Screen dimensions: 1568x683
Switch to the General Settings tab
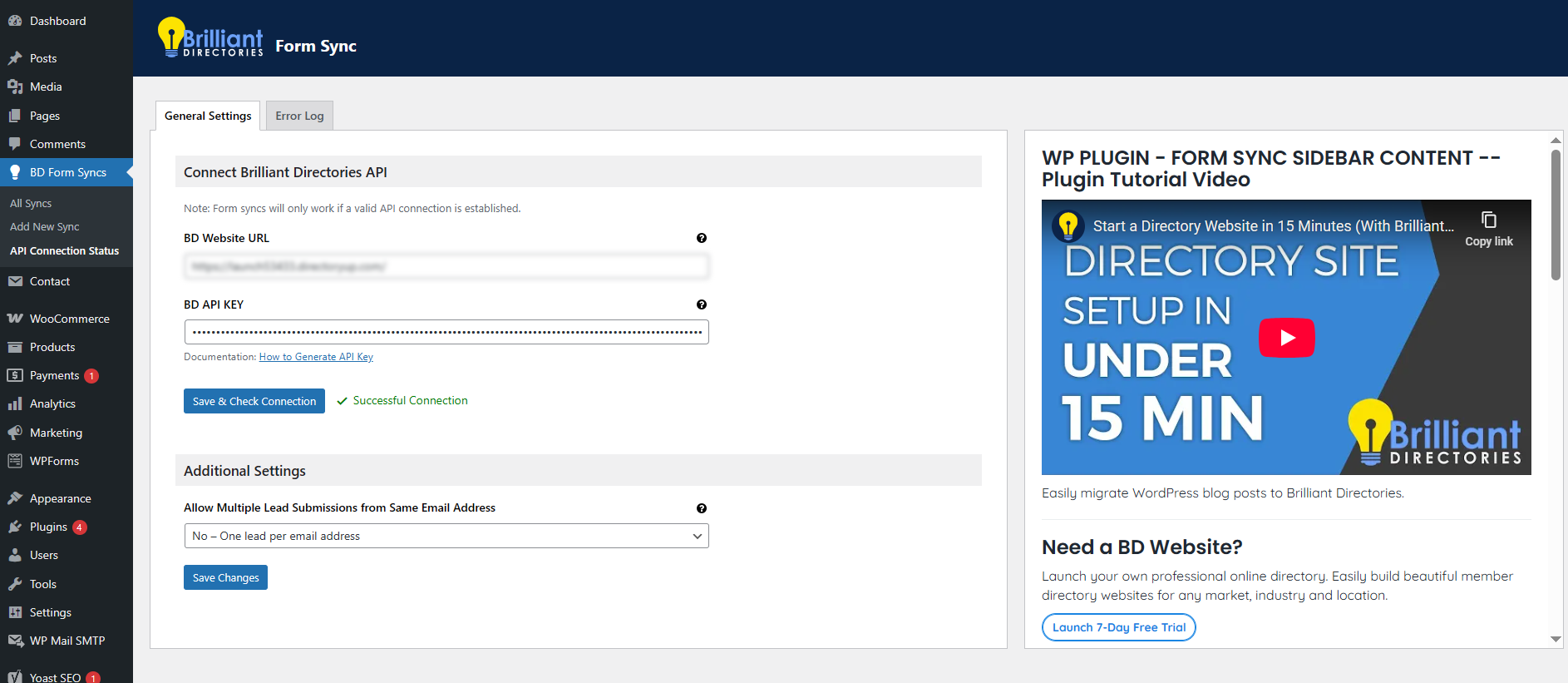pos(208,116)
